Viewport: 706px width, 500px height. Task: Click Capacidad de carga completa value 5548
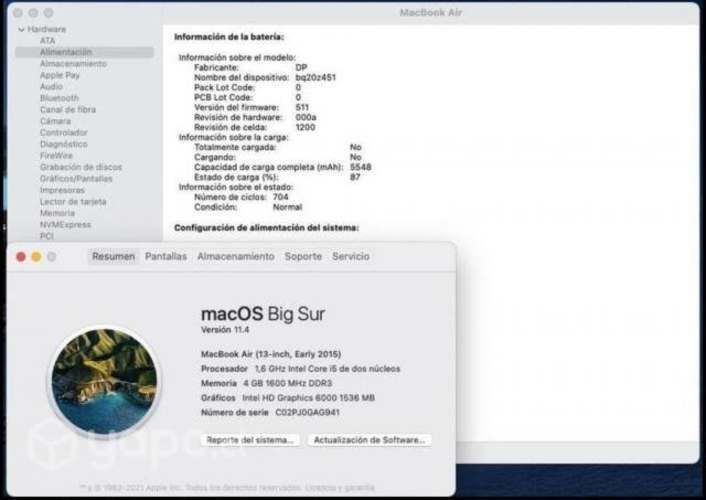(361, 167)
